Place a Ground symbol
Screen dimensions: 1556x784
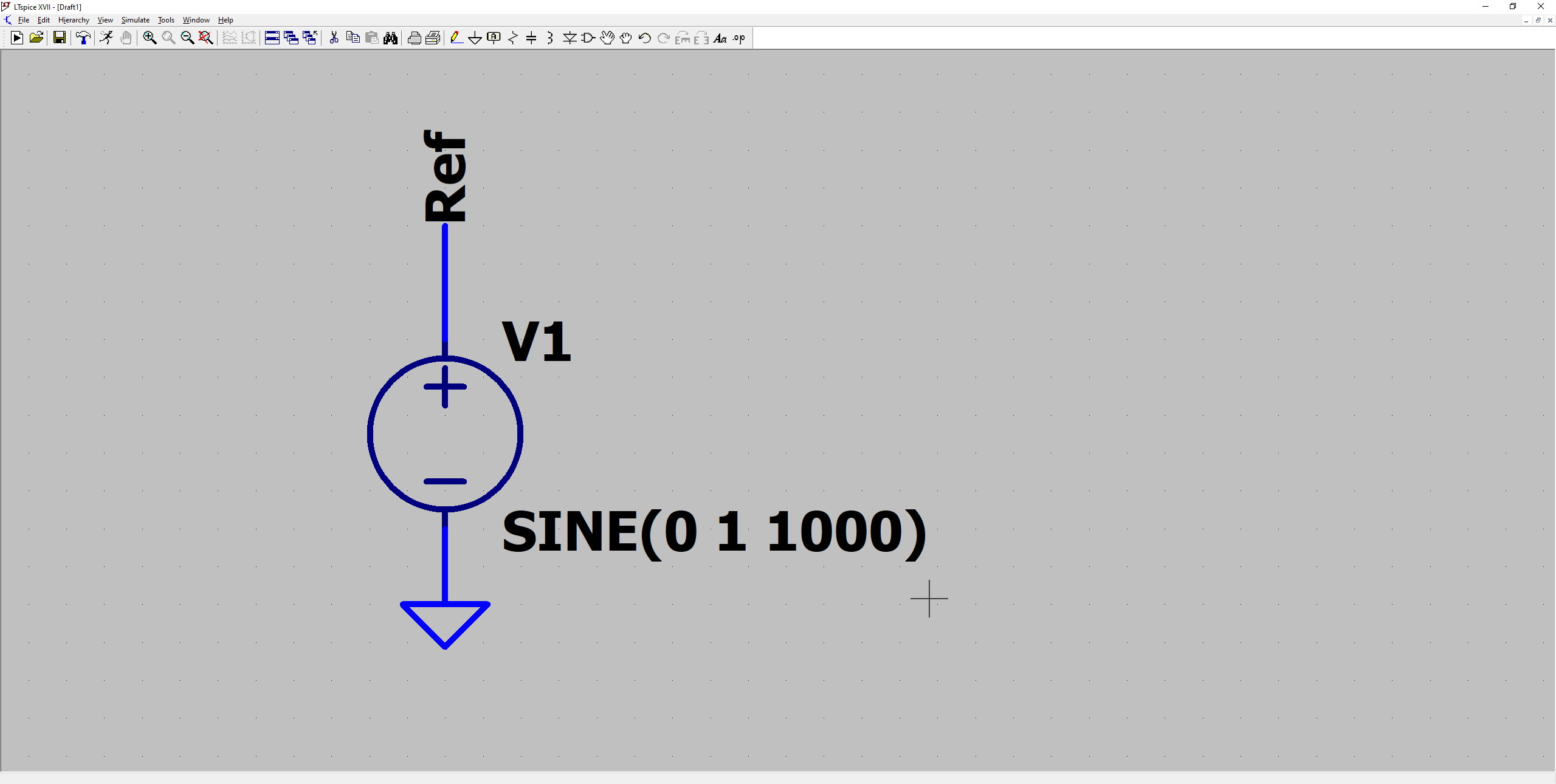(x=475, y=38)
